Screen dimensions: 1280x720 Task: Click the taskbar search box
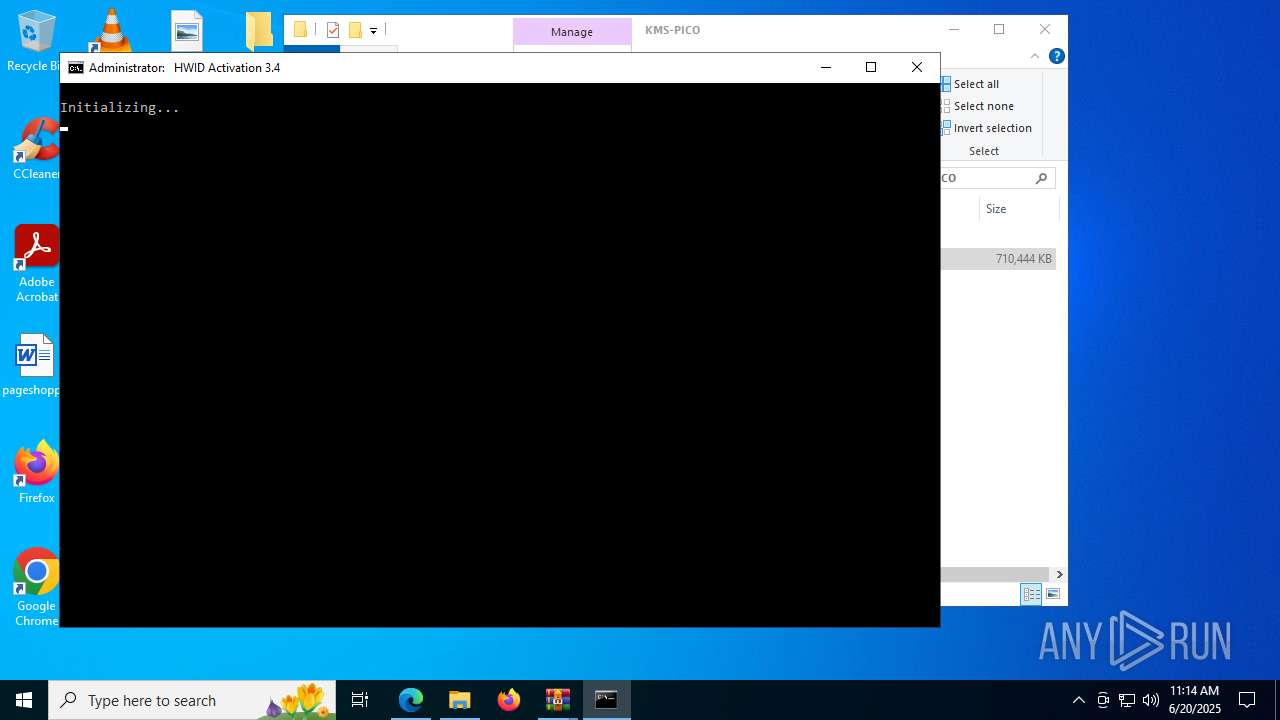coord(192,700)
